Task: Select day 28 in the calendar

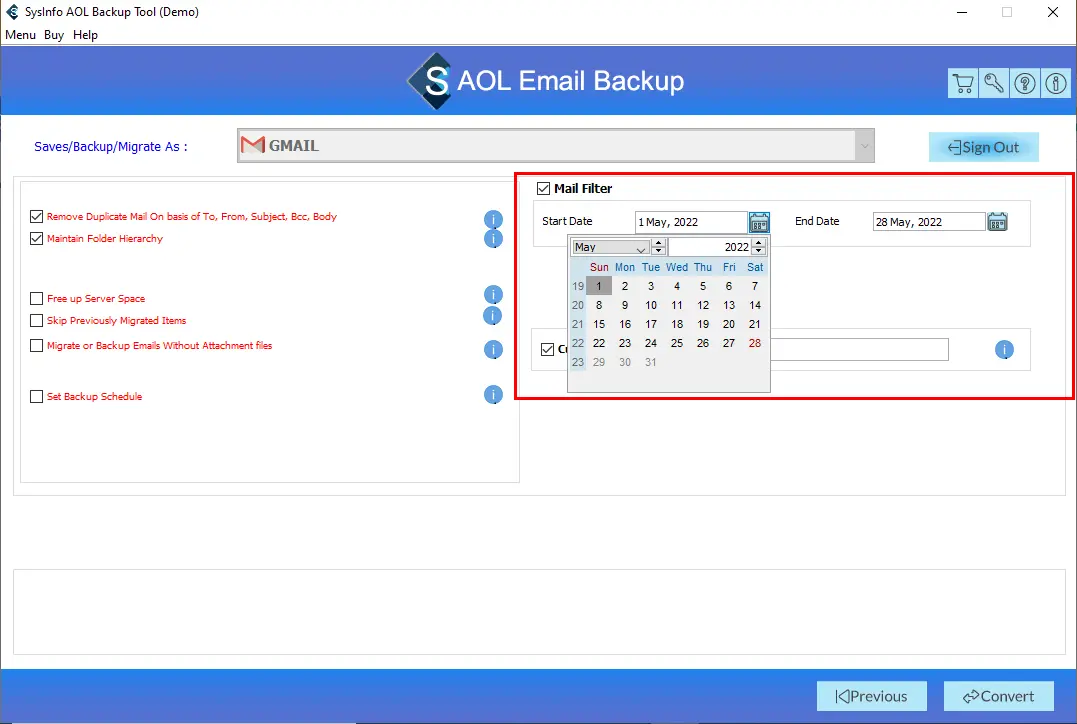Action: click(x=755, y=343)
